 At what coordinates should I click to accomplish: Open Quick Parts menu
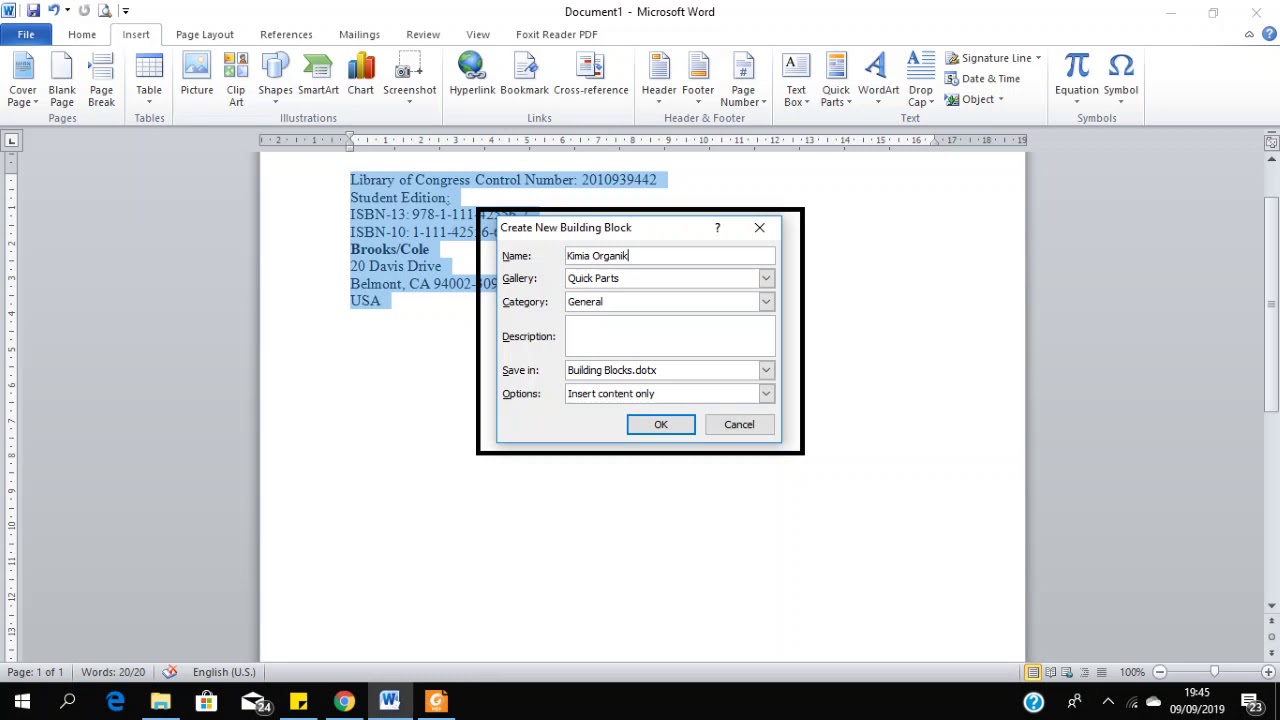(836, 80)
